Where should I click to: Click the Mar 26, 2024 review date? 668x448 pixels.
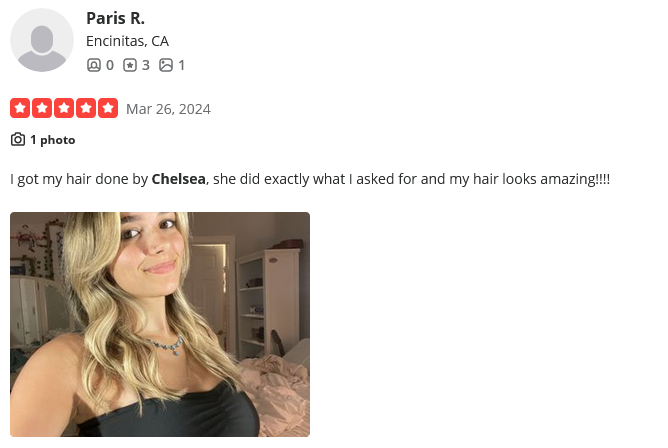point(168,109)
